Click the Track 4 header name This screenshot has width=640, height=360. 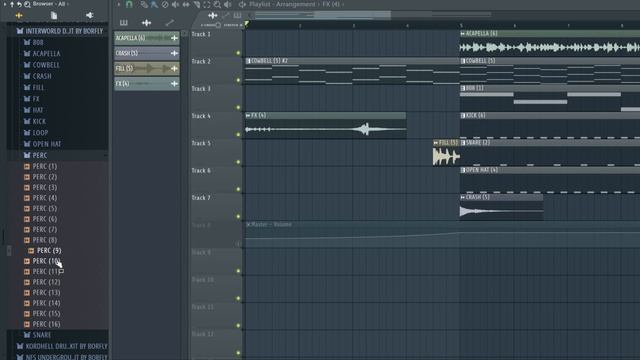[201, 116]
